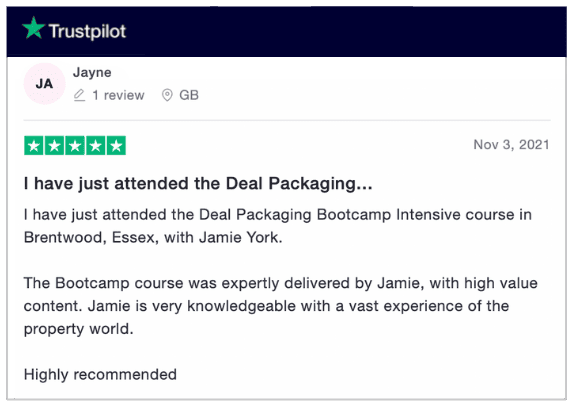The height and width of the screenshot is (408, 573).
Task: Click the pencil review count icon
Action: pyautogui.click(x=79, y=95)
